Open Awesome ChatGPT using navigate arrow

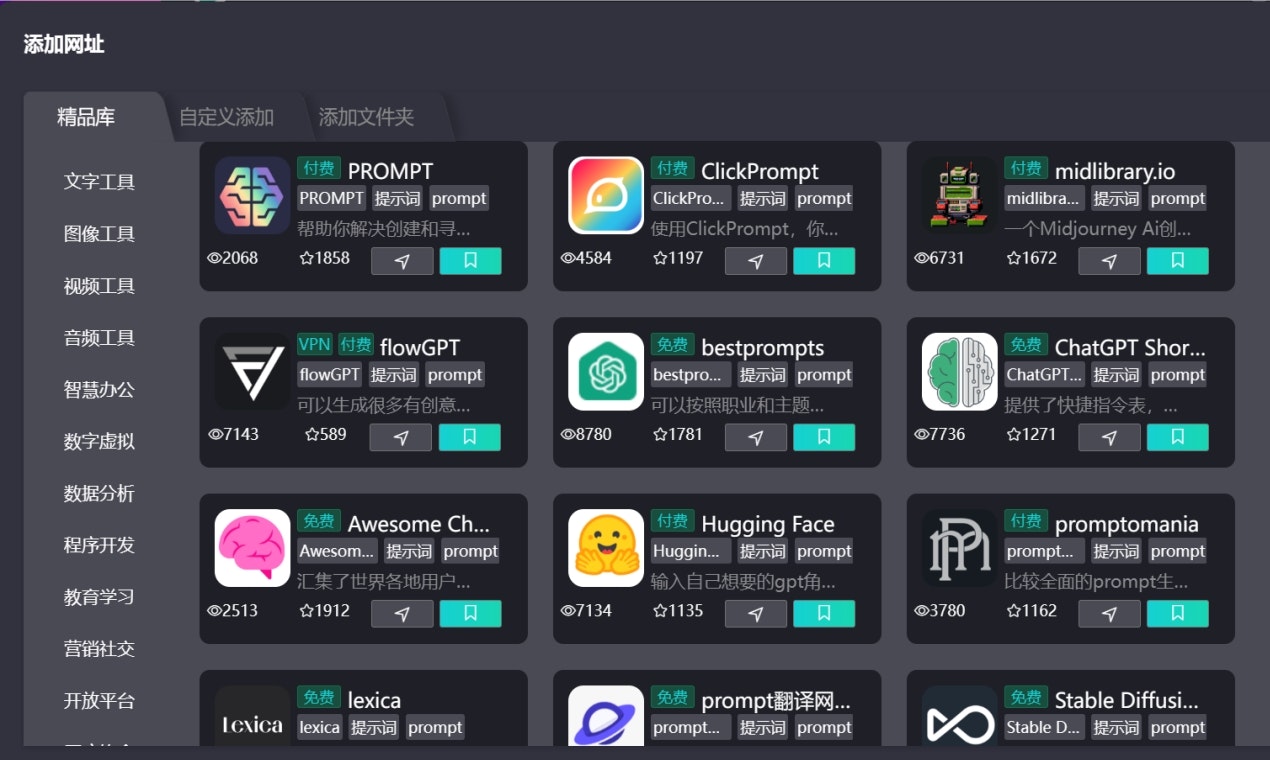click(402, 614)
